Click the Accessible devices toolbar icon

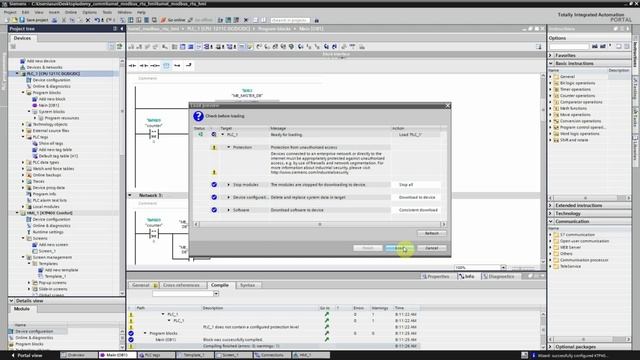point(220,20)
